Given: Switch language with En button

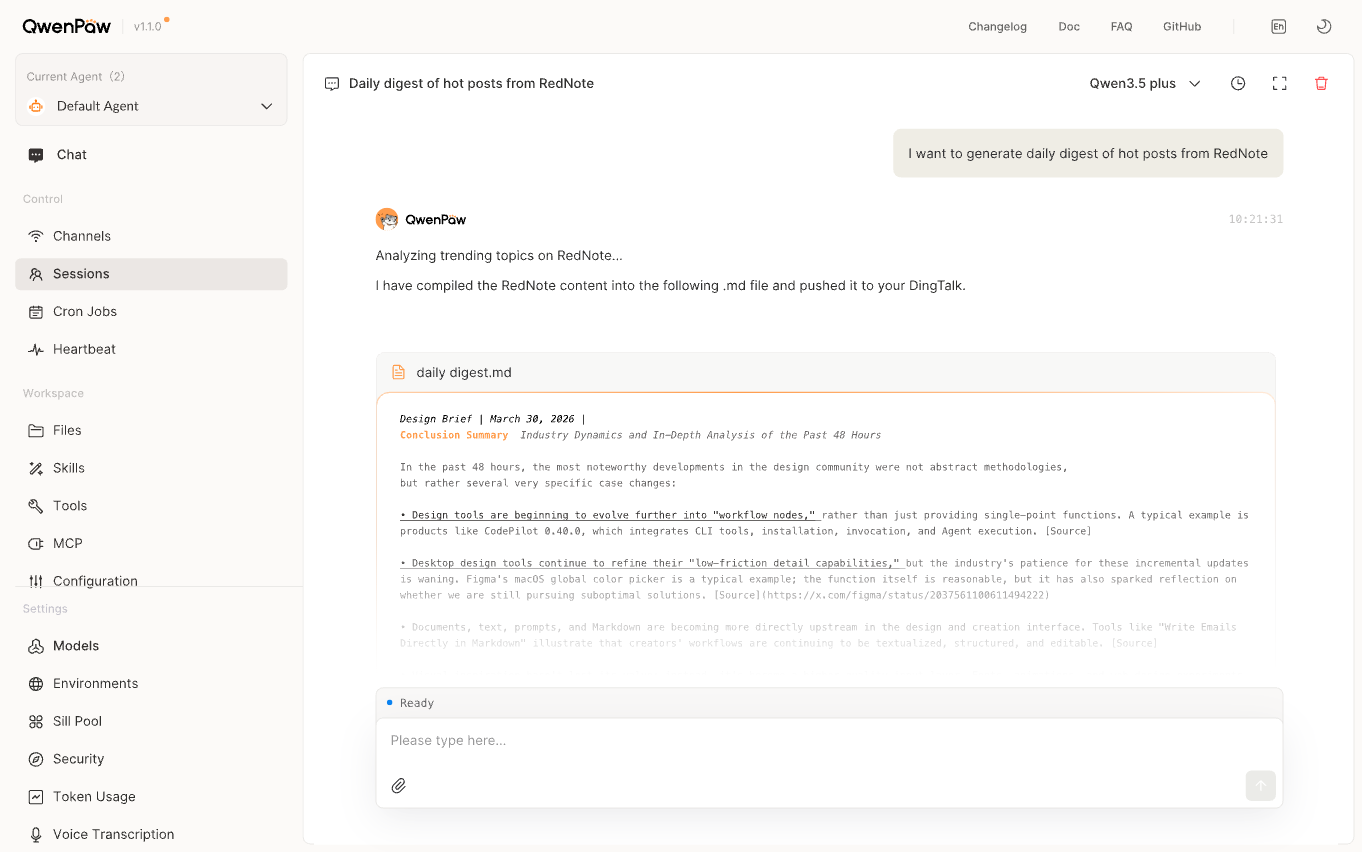Looking at the screenshot, I should point(1278,27).
